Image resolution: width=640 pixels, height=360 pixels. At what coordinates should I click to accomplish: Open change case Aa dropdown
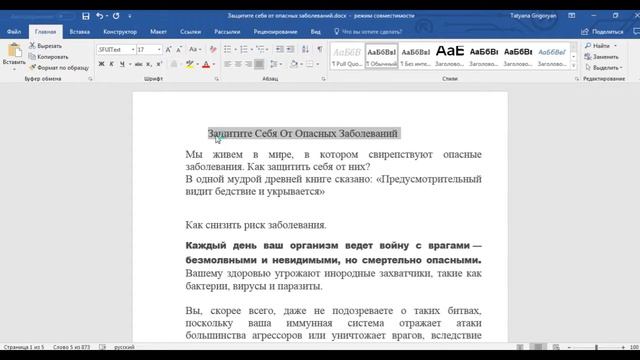coord(195,49)
